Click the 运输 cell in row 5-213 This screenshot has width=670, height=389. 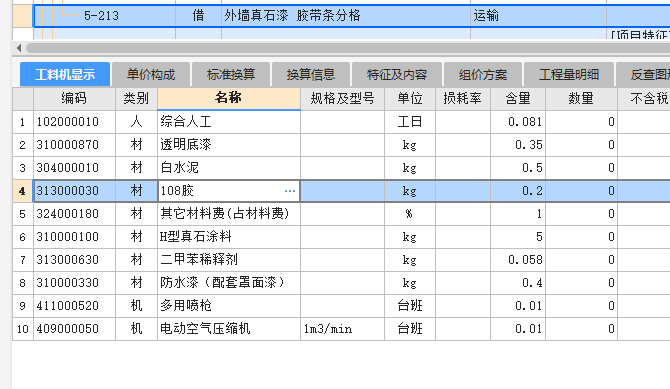(538, 16)
